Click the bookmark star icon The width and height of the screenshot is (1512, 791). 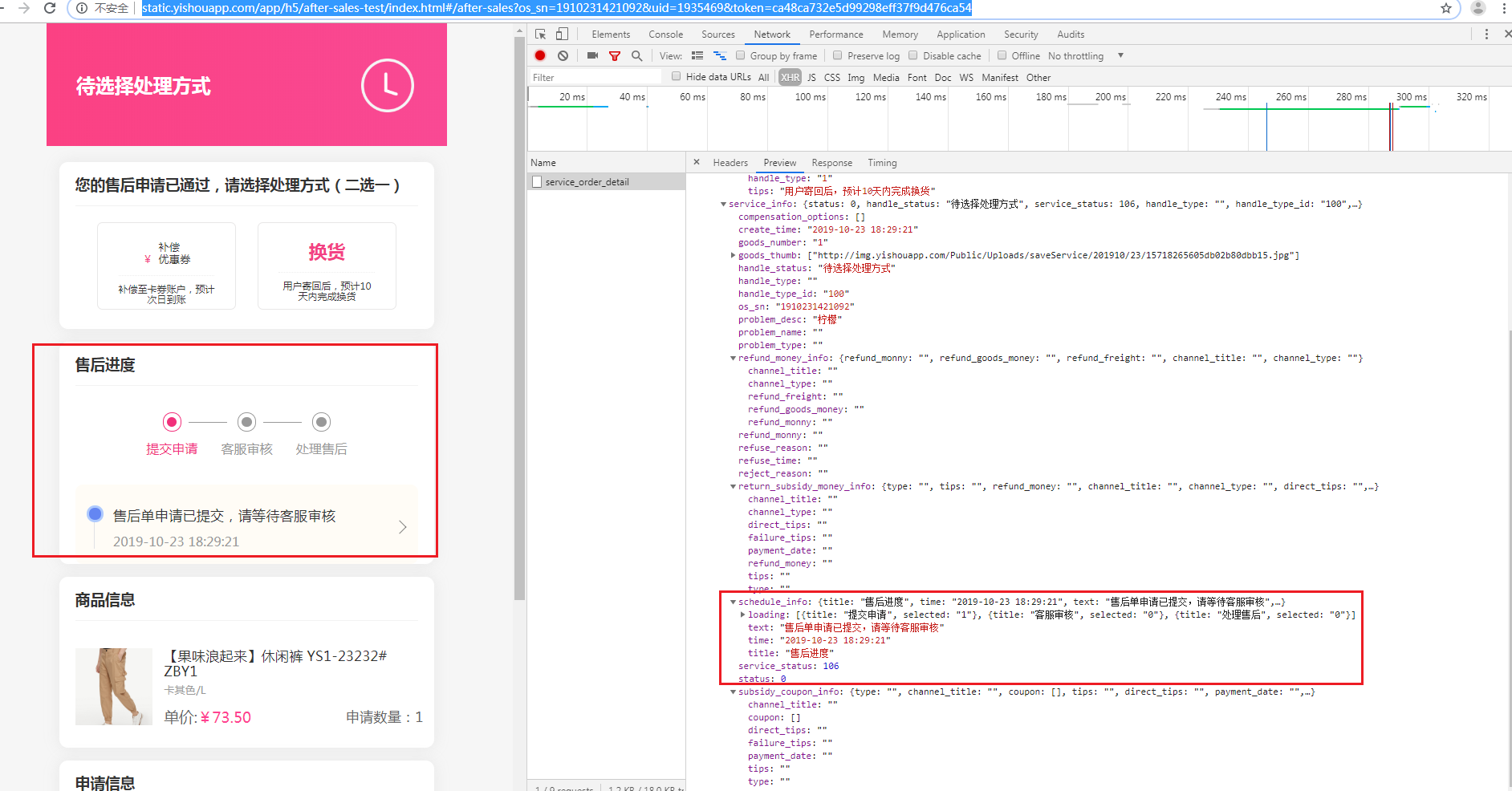(1446, 8)
